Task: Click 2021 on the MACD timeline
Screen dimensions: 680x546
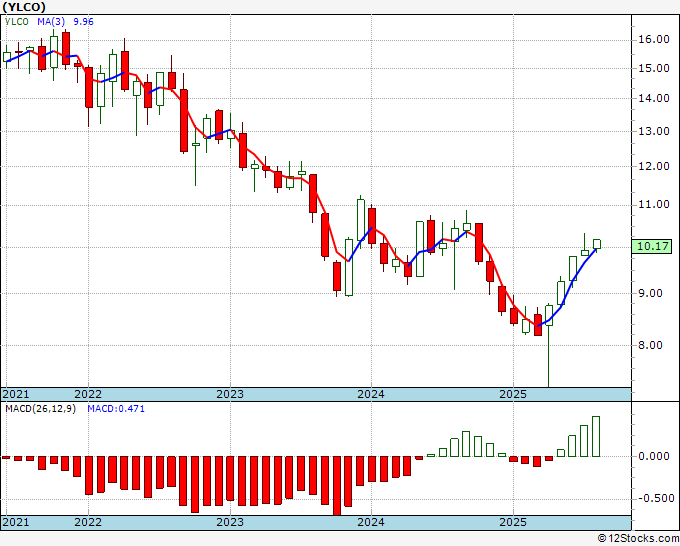Action: click(16, 522)
